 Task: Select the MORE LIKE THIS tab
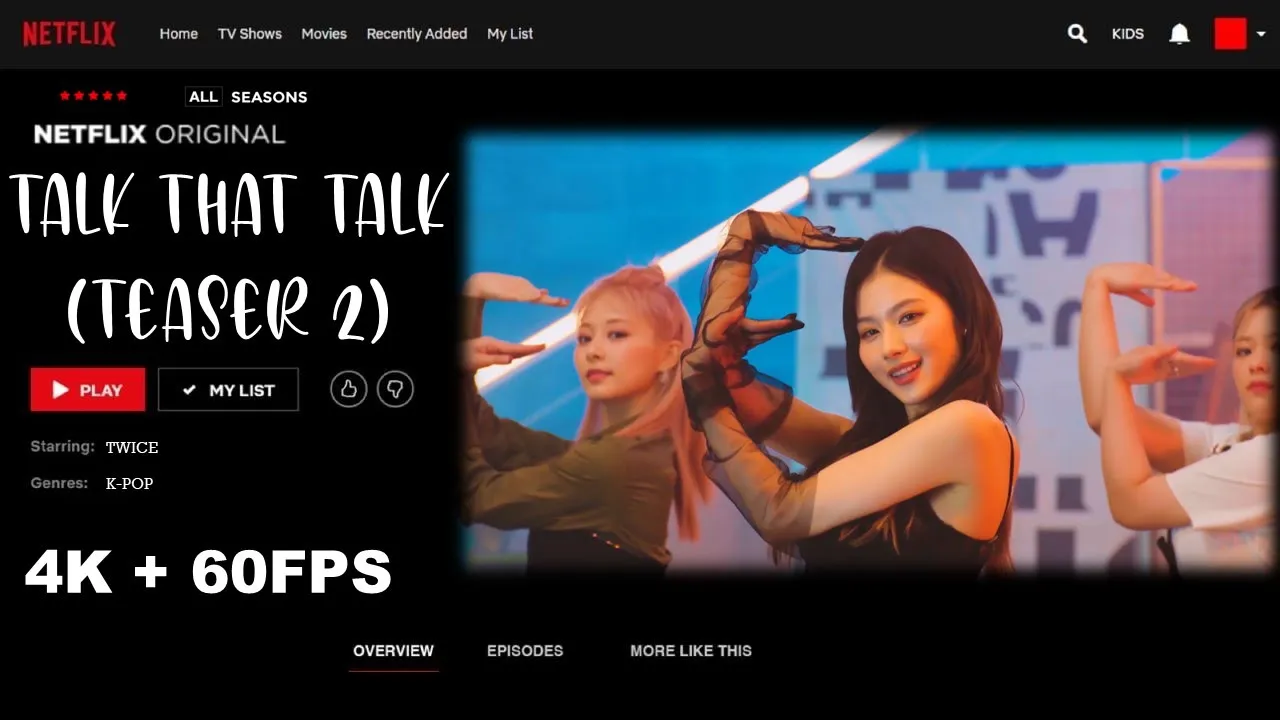pos(691,651)
